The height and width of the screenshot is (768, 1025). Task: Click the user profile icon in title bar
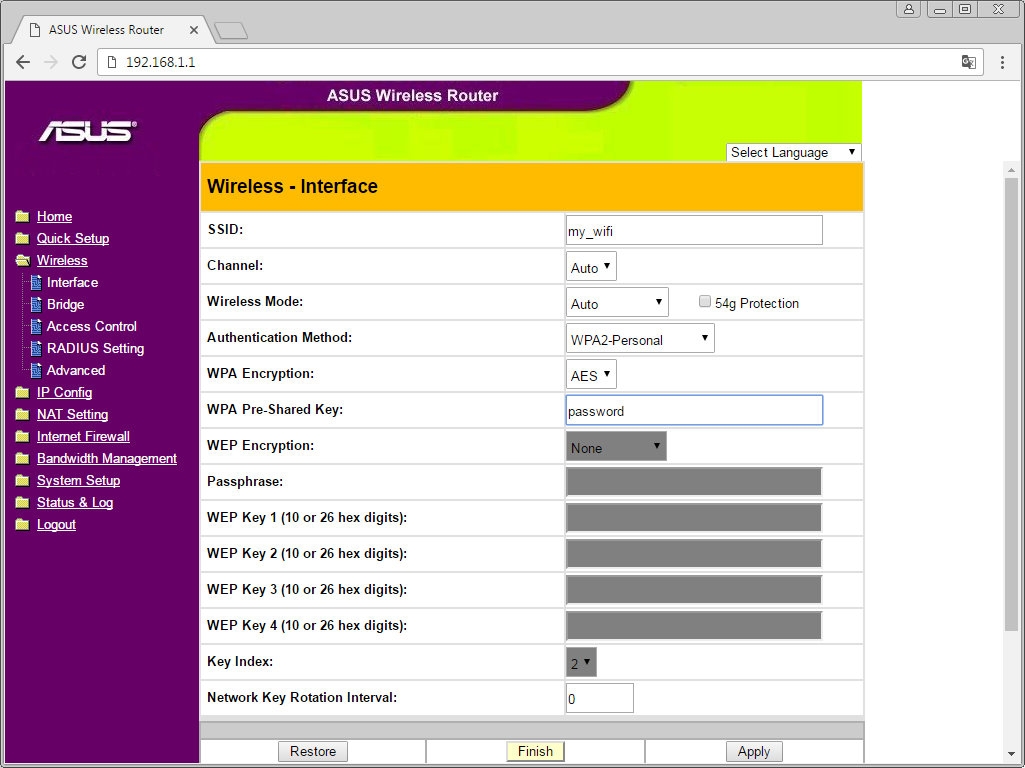pyautogui.click(x=909, y=9)
